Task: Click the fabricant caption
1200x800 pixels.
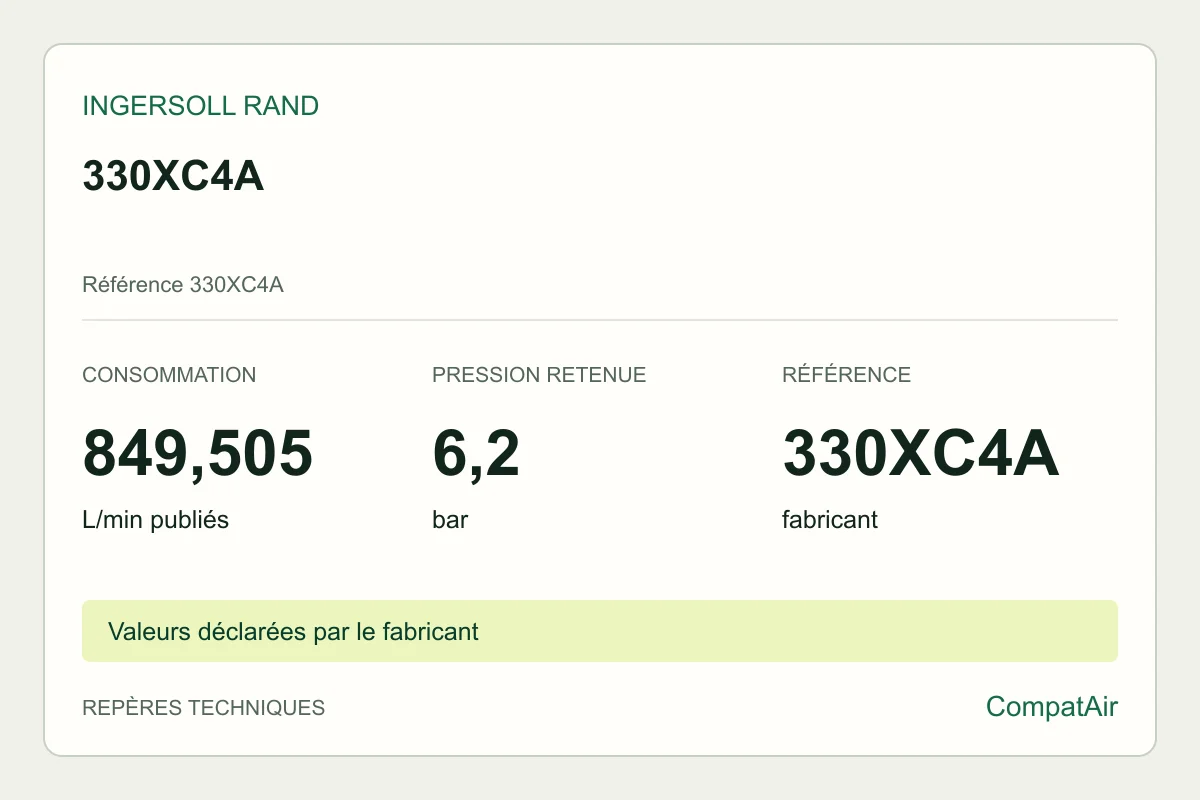Action: coord(830,521)
